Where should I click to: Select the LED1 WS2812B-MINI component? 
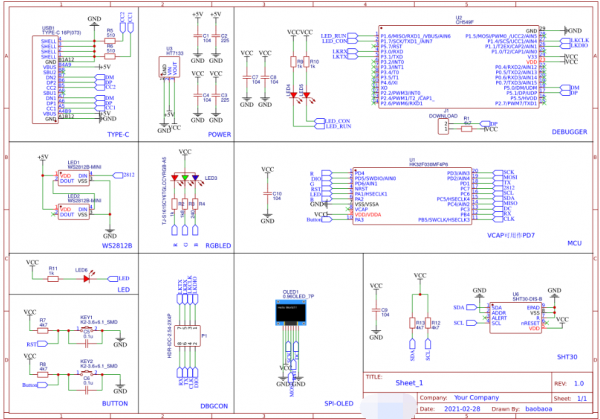coord(74,177)
